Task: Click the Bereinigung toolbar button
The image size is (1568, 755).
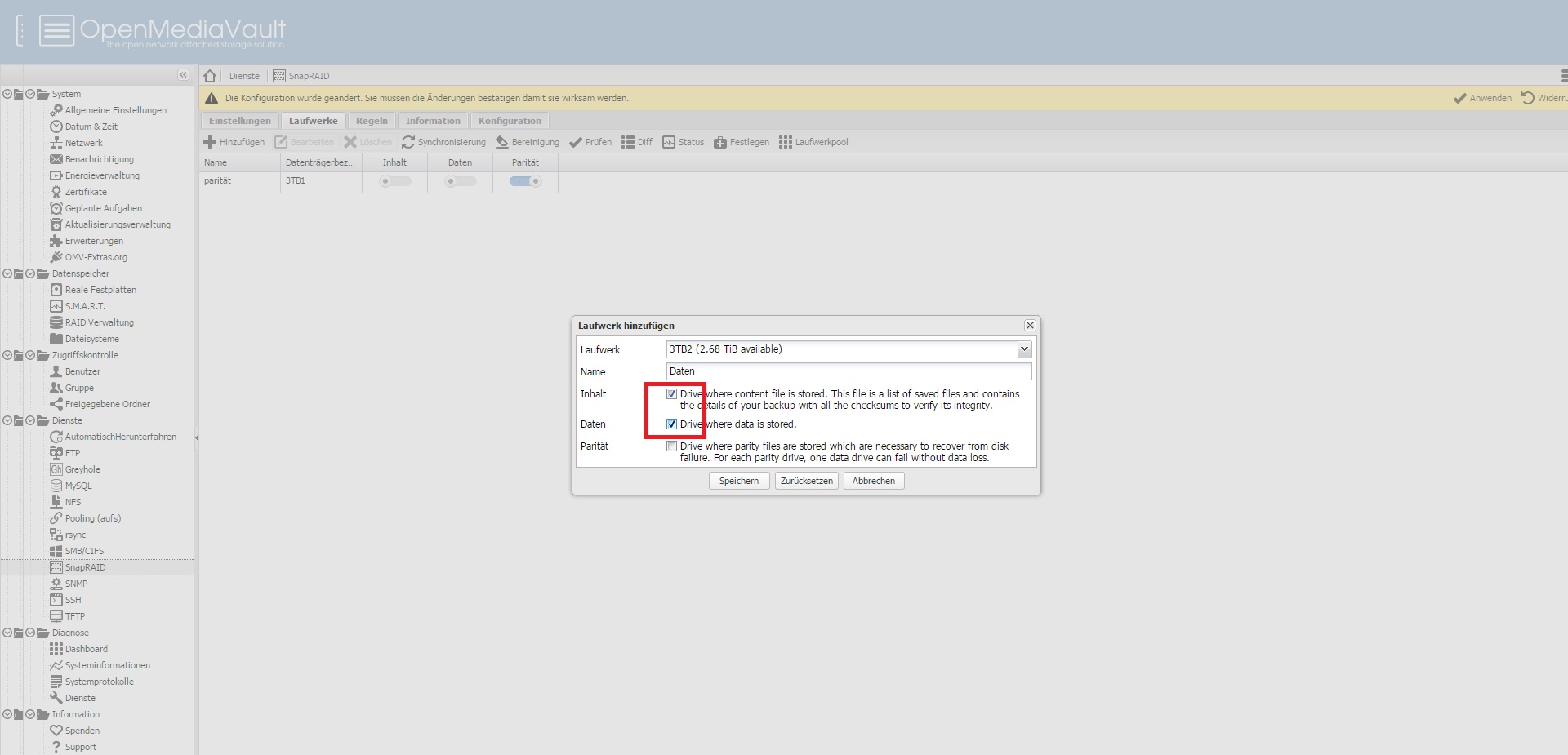Action: point(528,142)
